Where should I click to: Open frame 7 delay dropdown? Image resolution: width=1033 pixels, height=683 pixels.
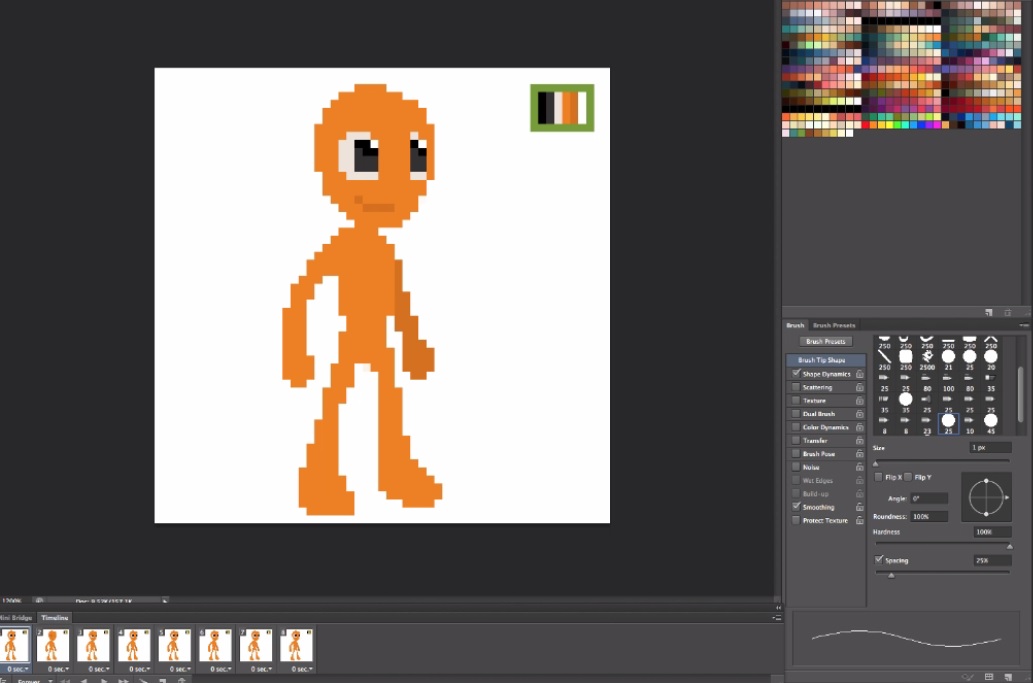[262, 669]
